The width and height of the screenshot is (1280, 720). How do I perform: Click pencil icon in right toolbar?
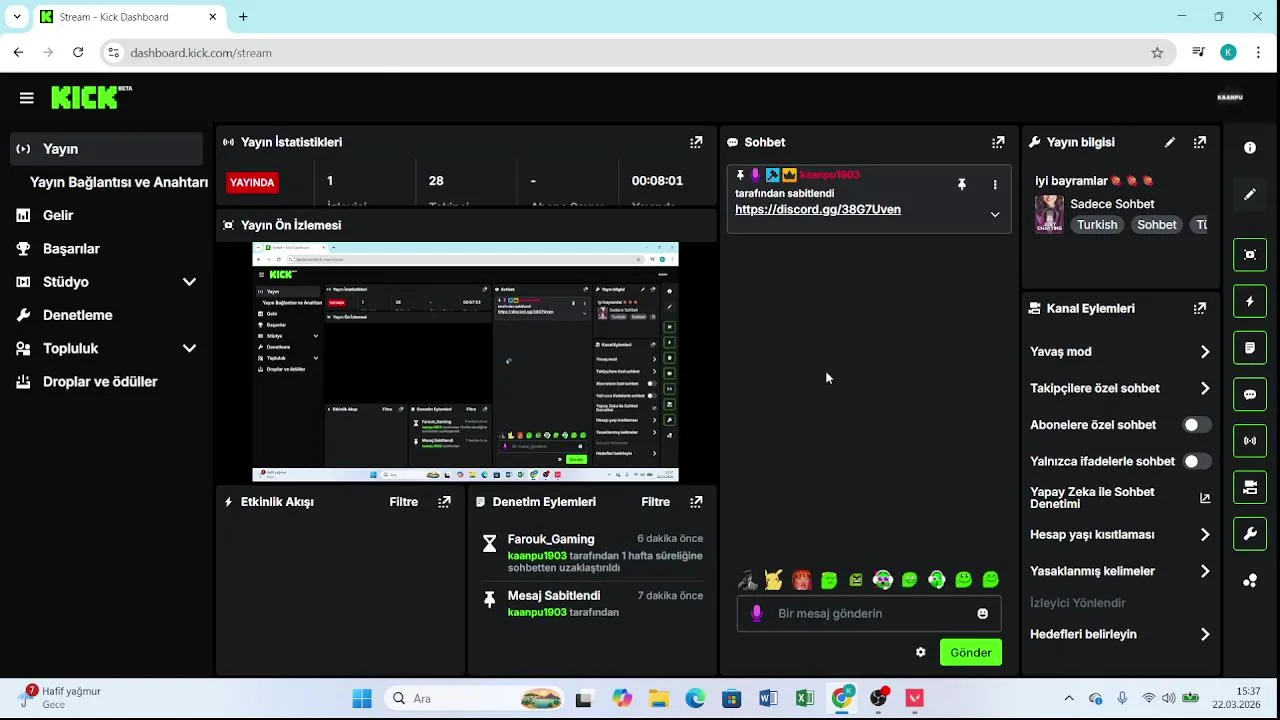[x=1250, y=194]
